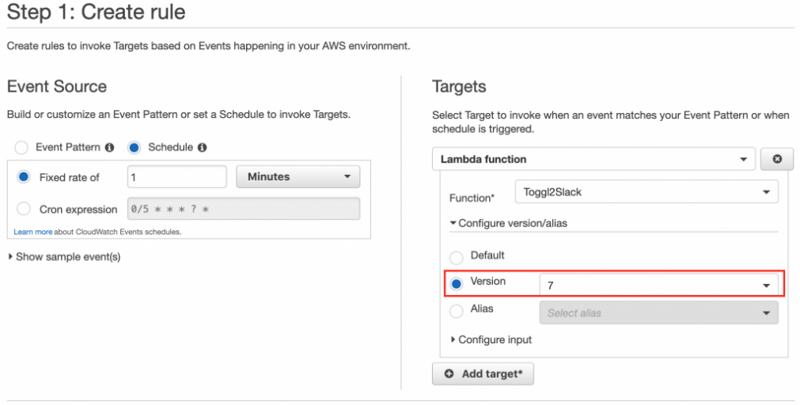Open the Toggl2Slack function dropdown

645,192
